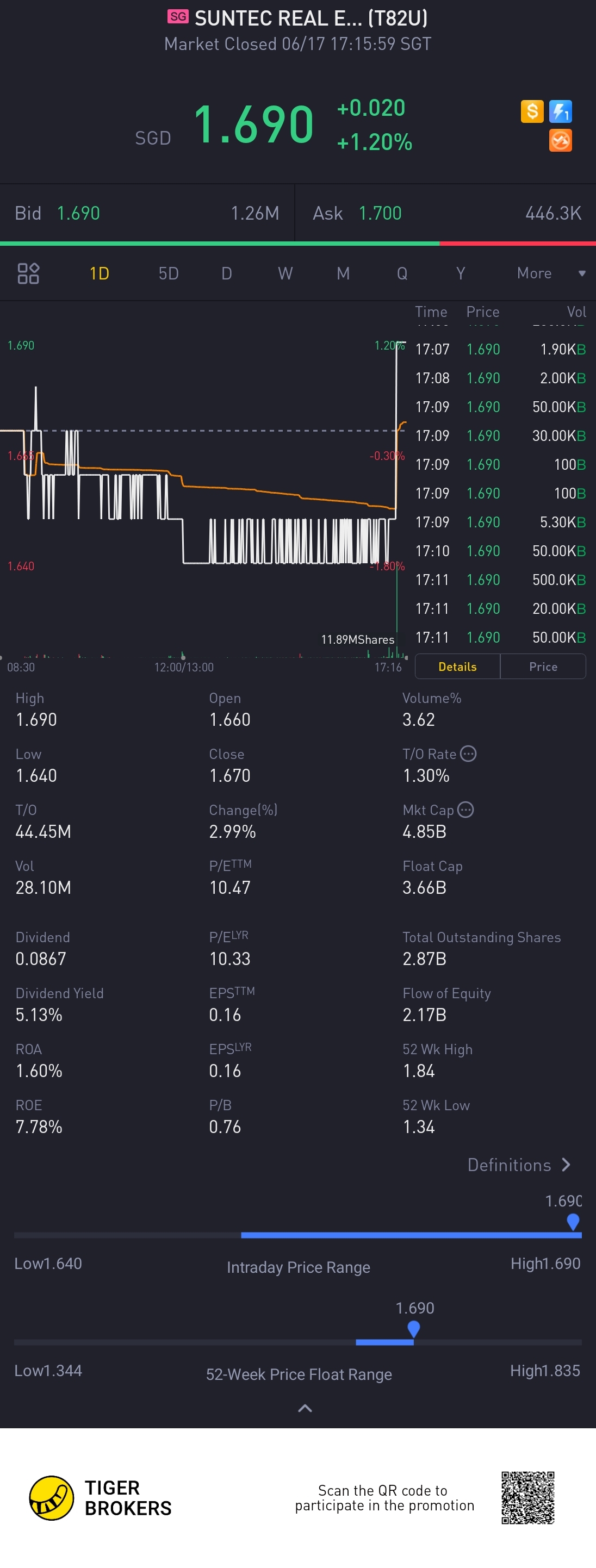Tap the pink SG market badge
This screenshot has width=596, height=1568.
tap(178, 16)
